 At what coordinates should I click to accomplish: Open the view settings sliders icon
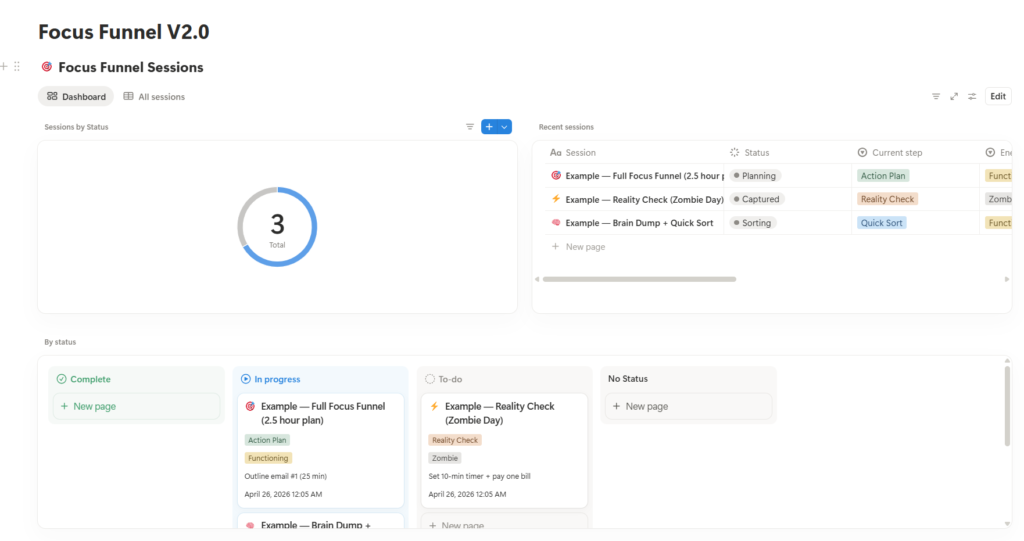972,96
